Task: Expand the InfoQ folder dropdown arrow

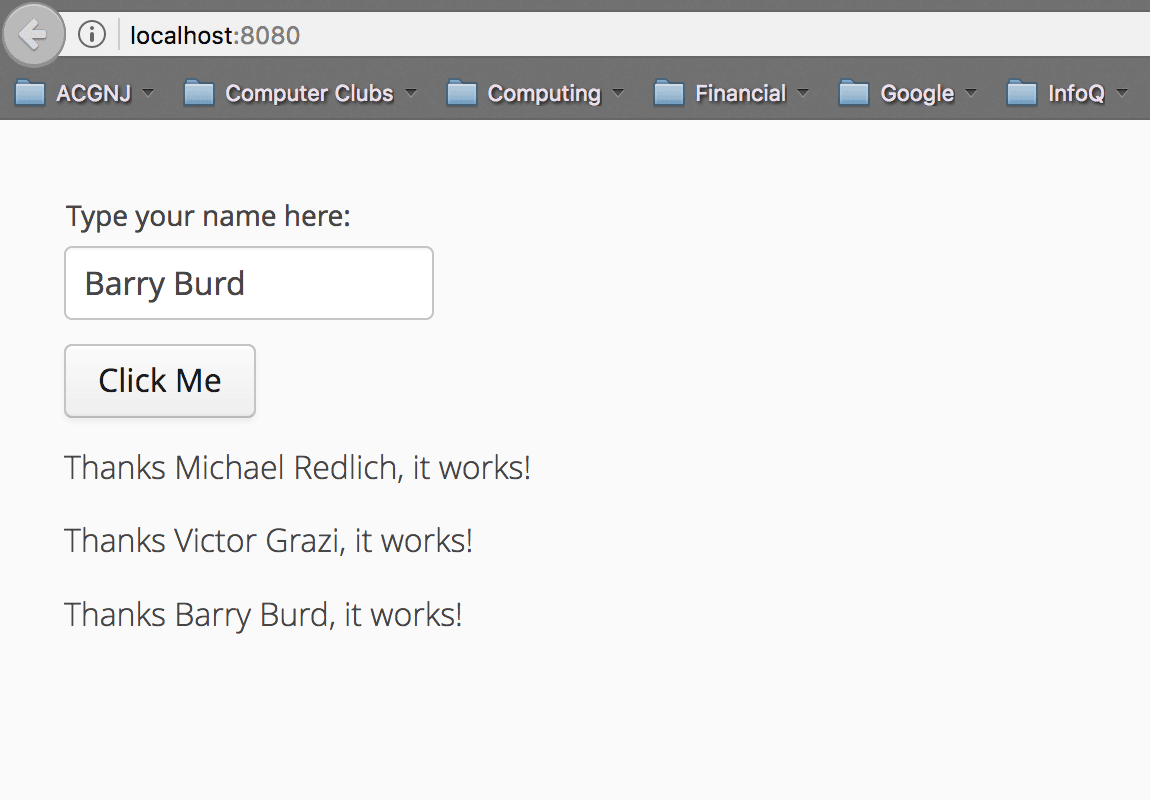Action: (1122, 92)
